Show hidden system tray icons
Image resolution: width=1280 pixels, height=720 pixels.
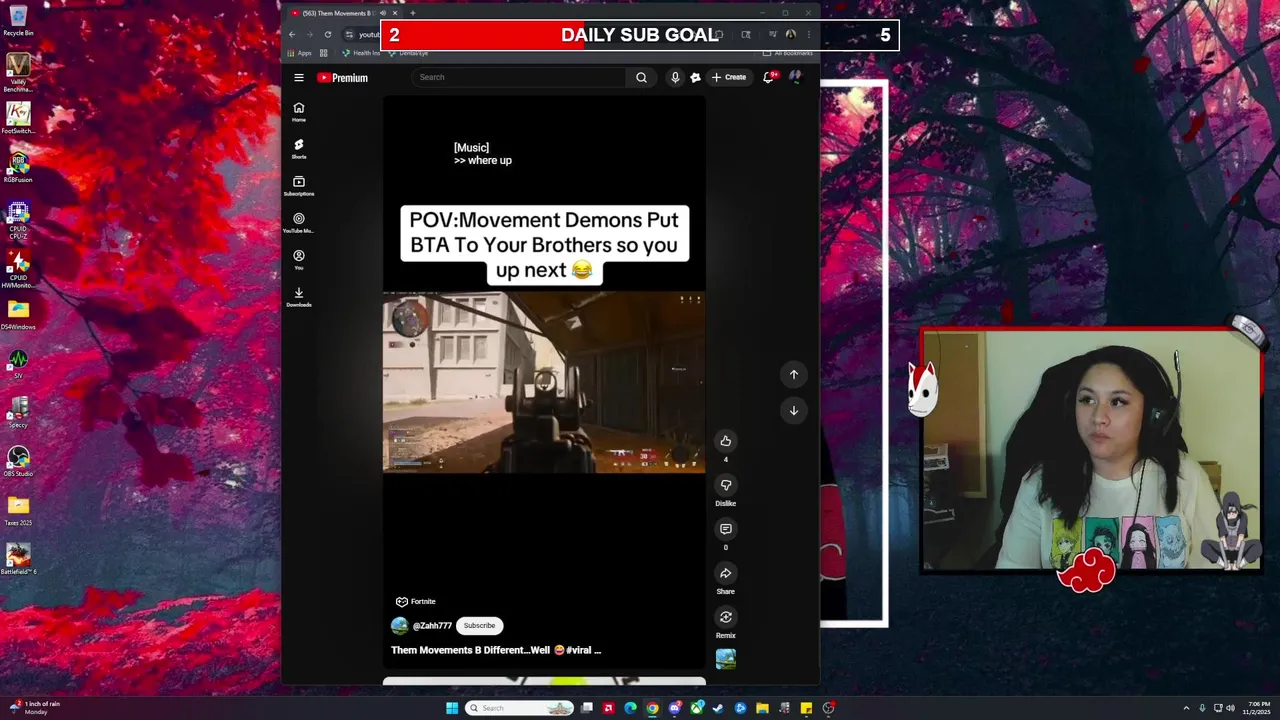point(1186,708)
